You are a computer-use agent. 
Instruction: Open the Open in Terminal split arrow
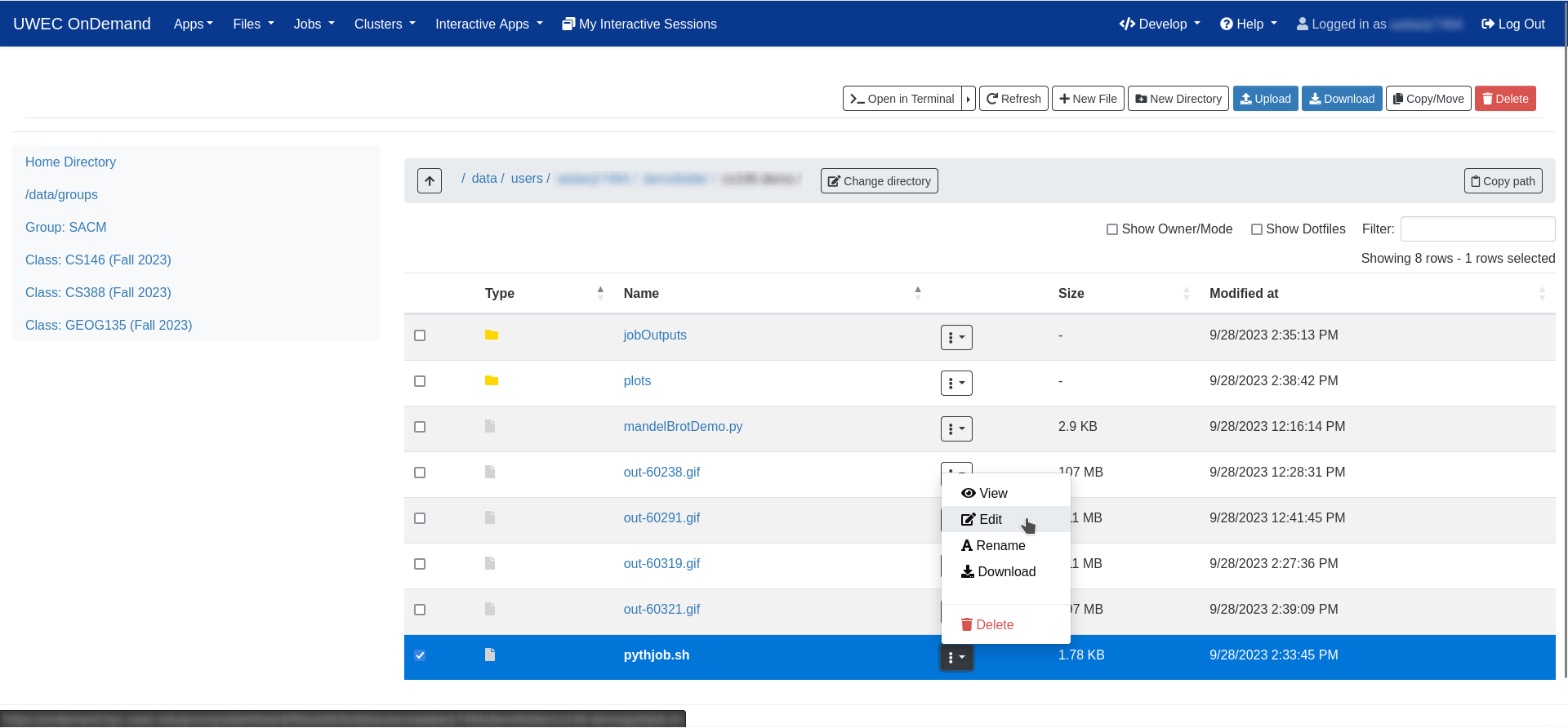(969, 99)
